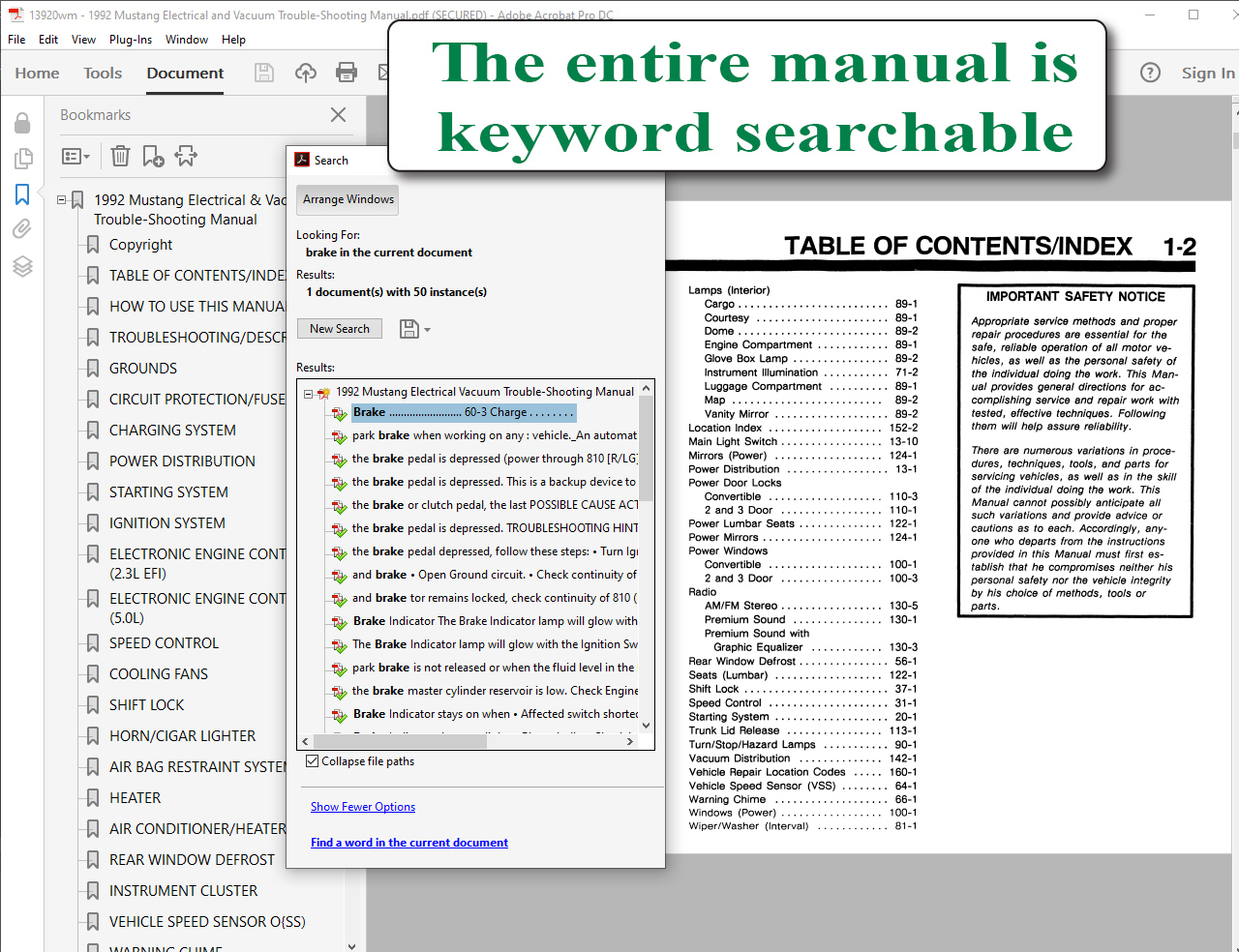Open the View menu
Image resolution: width=1239 pixels, height=952 pixels.
(83, 40)
